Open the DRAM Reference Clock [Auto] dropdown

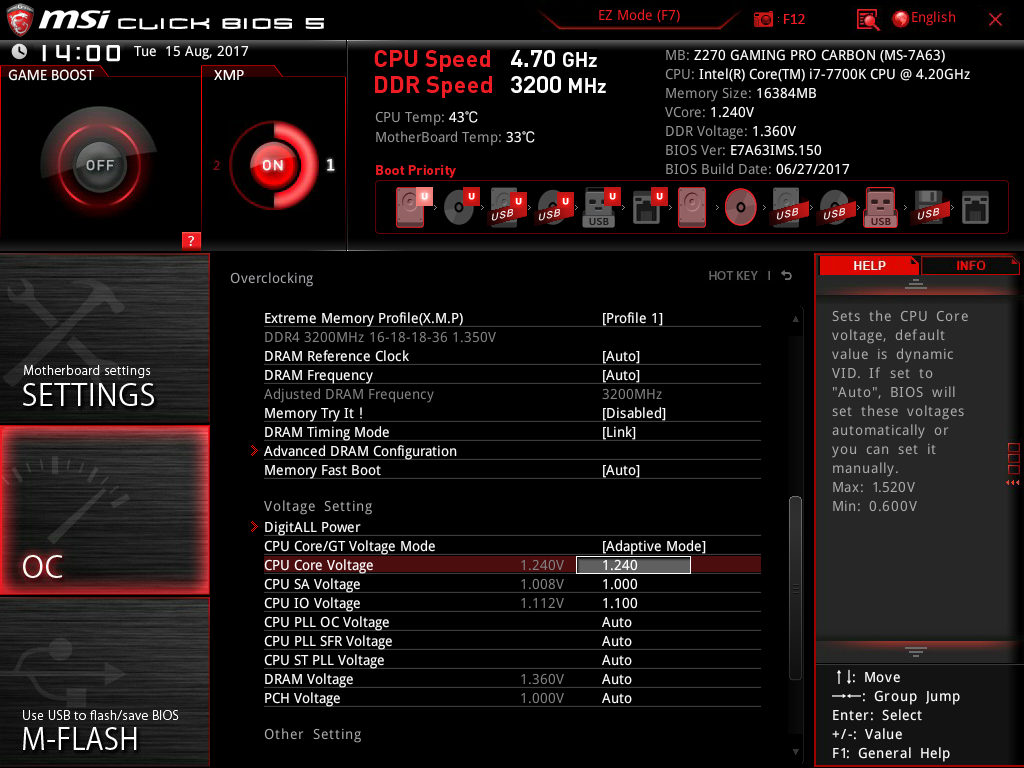[x=620, y=356]
